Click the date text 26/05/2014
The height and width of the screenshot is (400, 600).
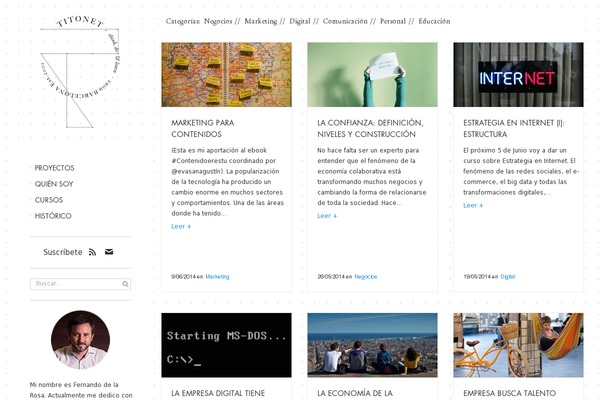tap(330, 276)
